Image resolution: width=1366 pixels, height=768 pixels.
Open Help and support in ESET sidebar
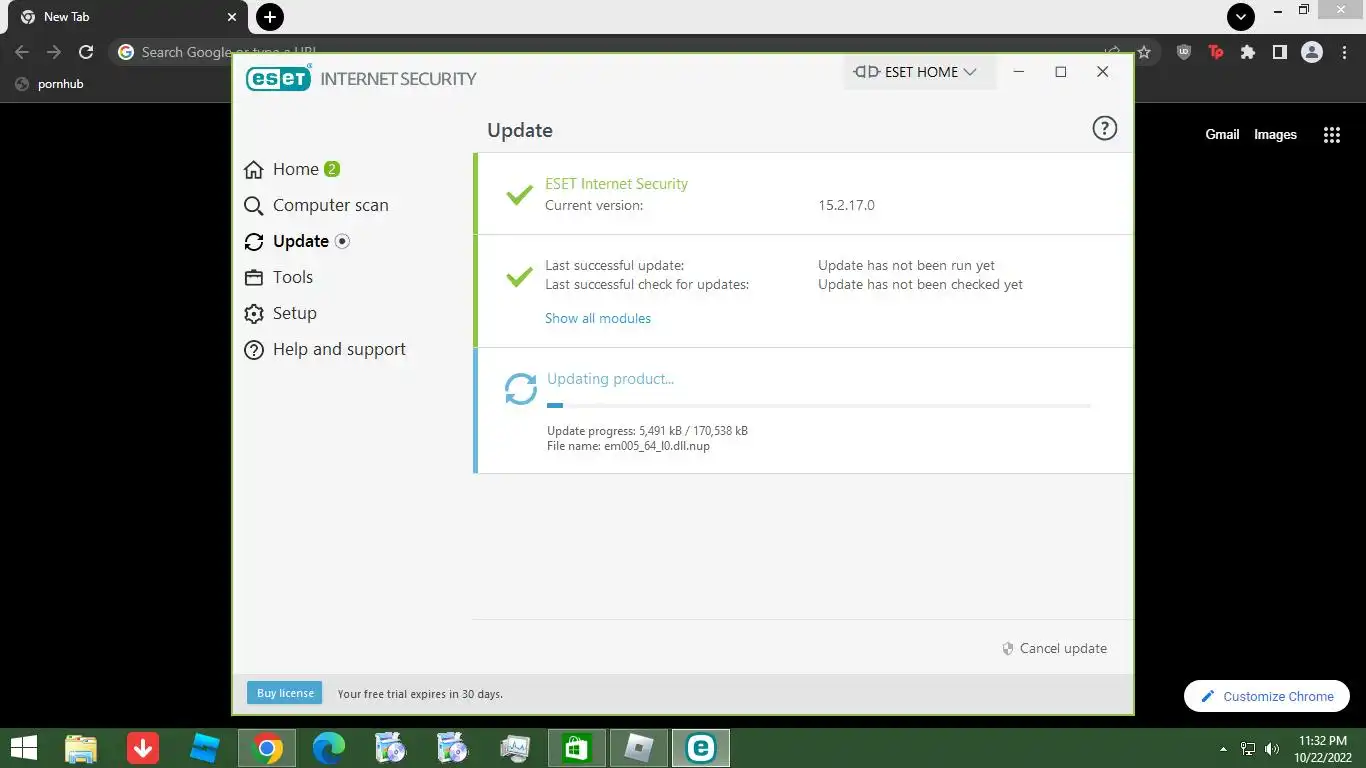[325, 350]
